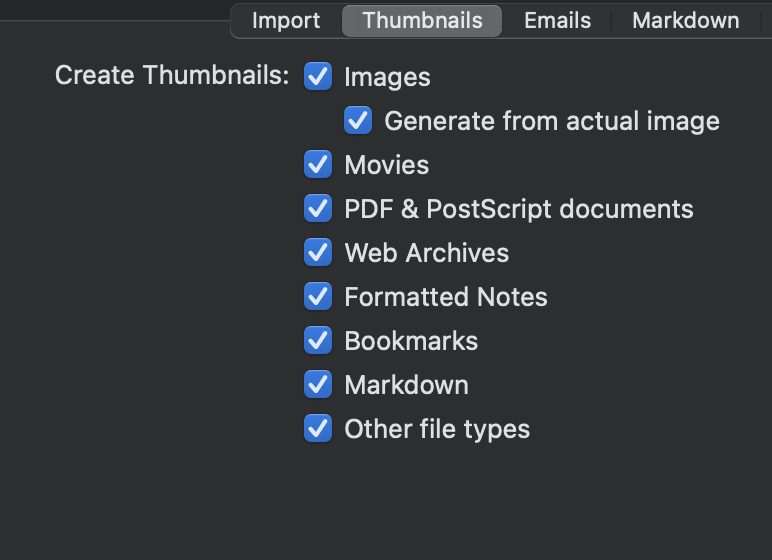Click the "Generate from actual image" label text
The width and height of the screenshot is (772, 560).
click(551, 121)
